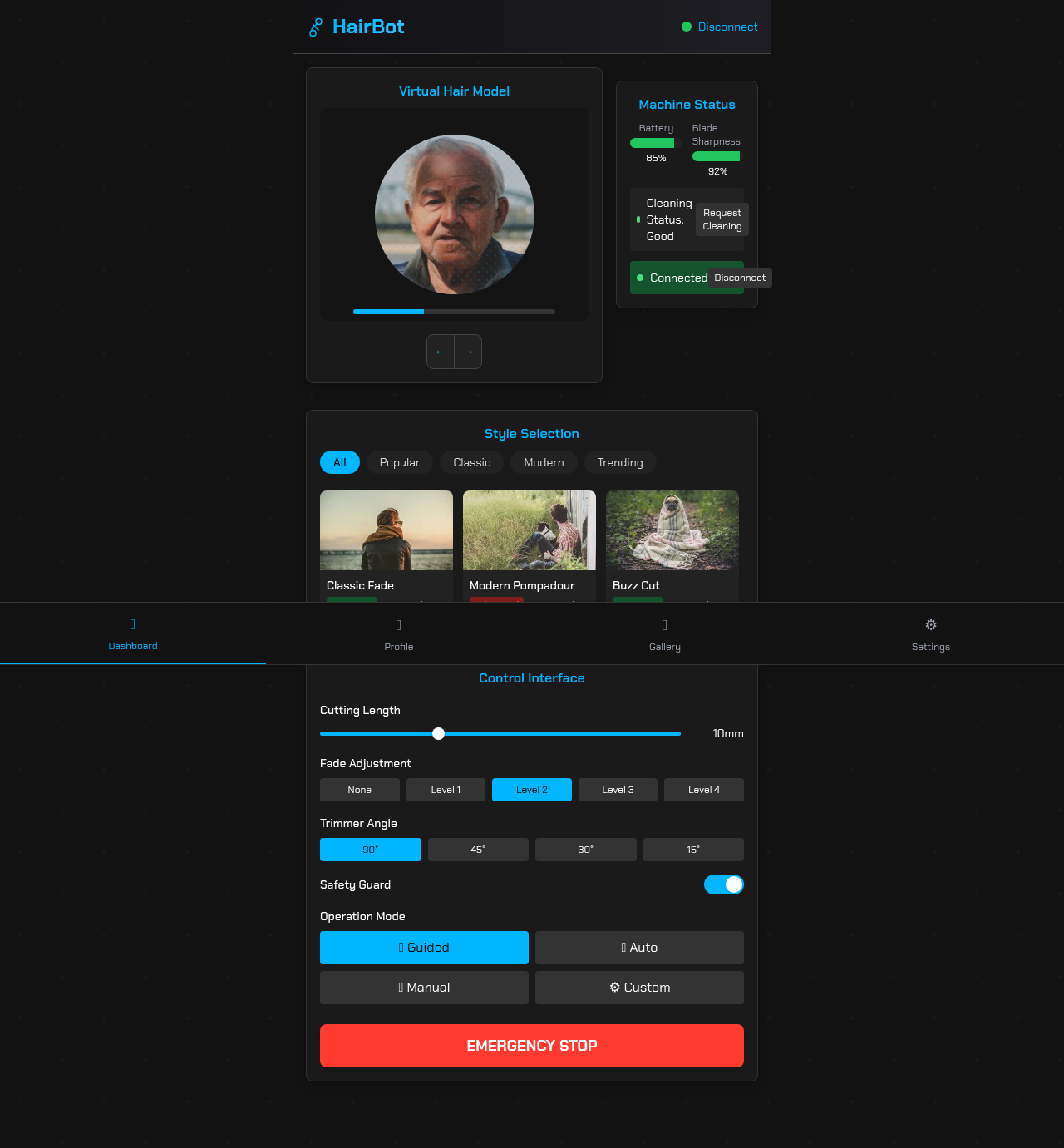Enable the Safety Guard toggle

[724, 884]
